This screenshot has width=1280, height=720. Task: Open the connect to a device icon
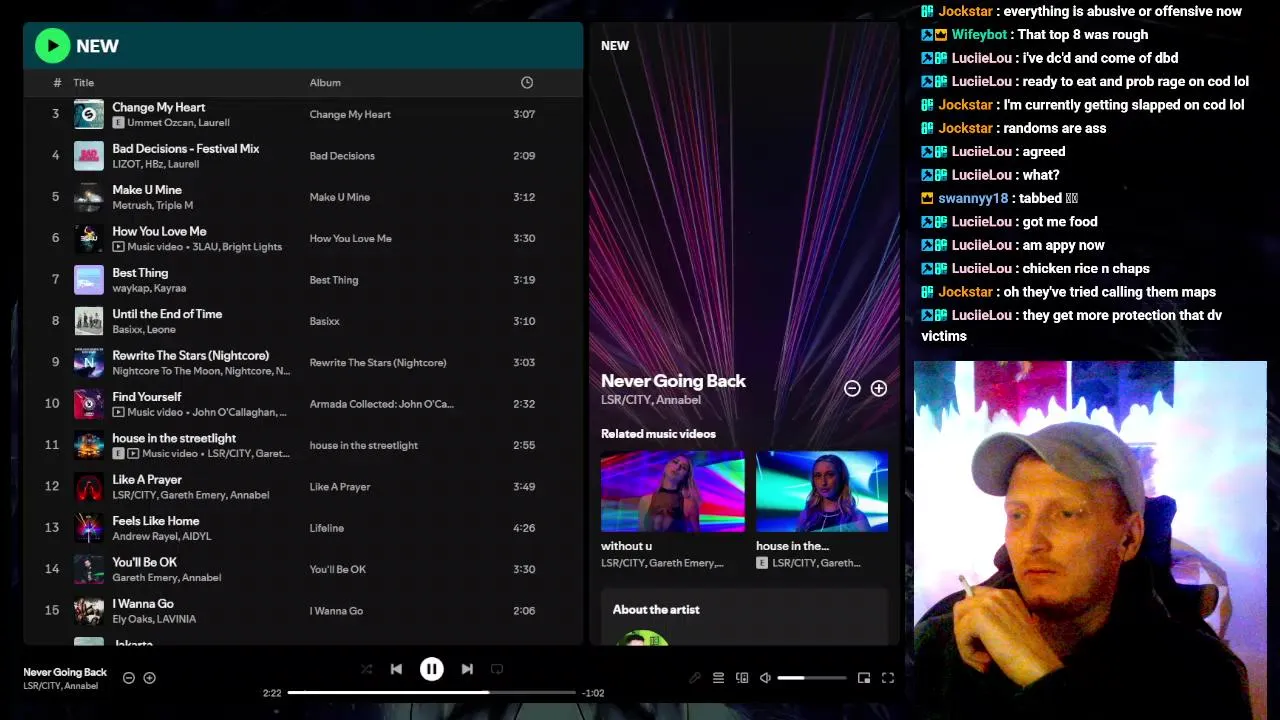tap(742, 678)
